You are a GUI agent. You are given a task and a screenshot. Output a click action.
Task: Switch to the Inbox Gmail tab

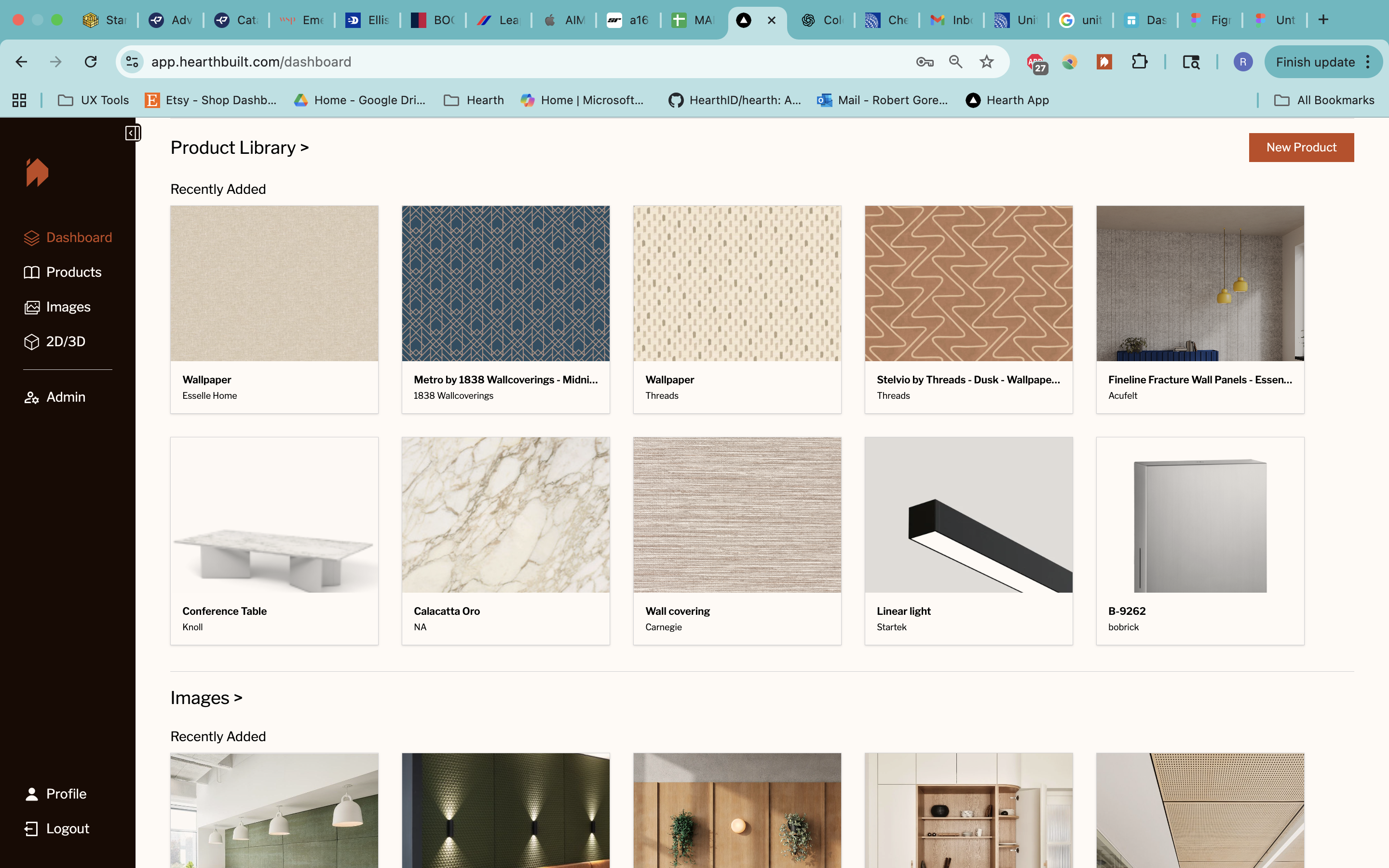pos(952,20)
